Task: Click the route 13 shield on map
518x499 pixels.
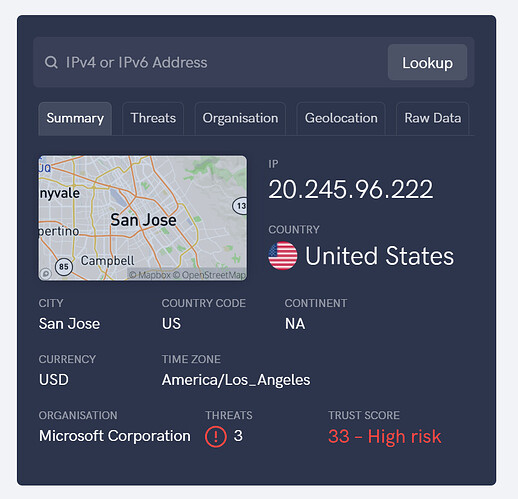Action: click(x=240, y=206)
